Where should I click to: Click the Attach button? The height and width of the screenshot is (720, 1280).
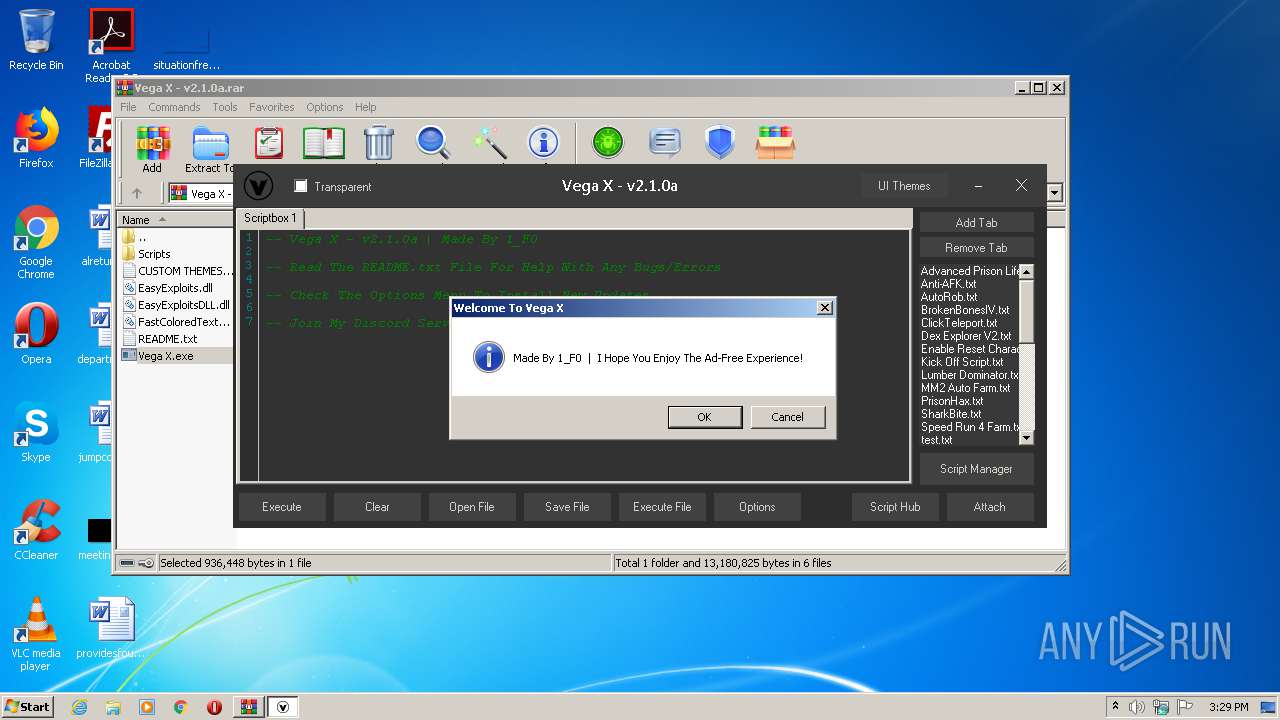coord(990,507)
